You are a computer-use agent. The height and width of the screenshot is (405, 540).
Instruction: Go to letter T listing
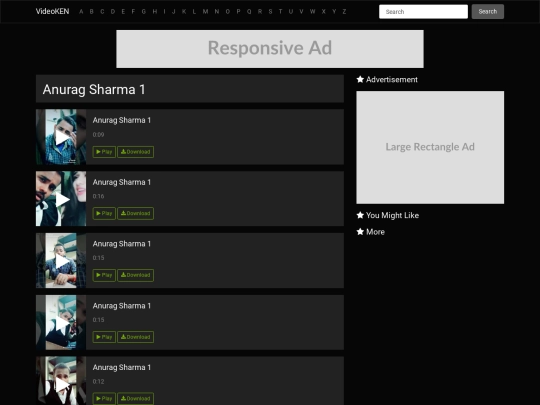[280, 12]
